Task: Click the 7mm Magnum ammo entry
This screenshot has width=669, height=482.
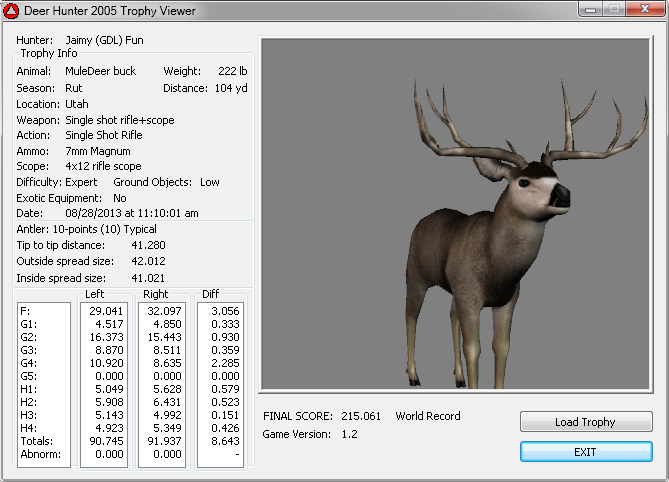Action: [x=97, y=151]
